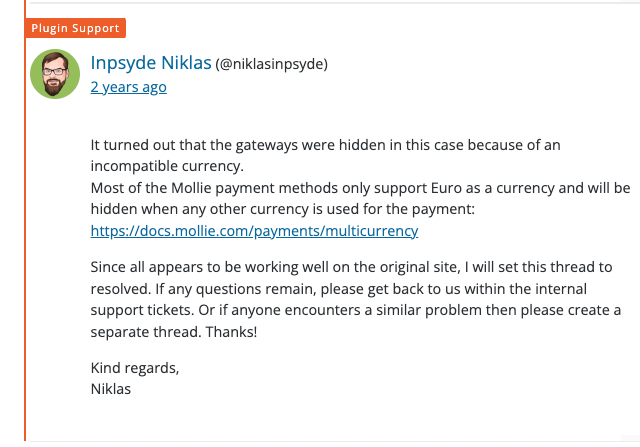Click the 'Kind regards,' closing text
640x447 pixels.
coord(135,368)
